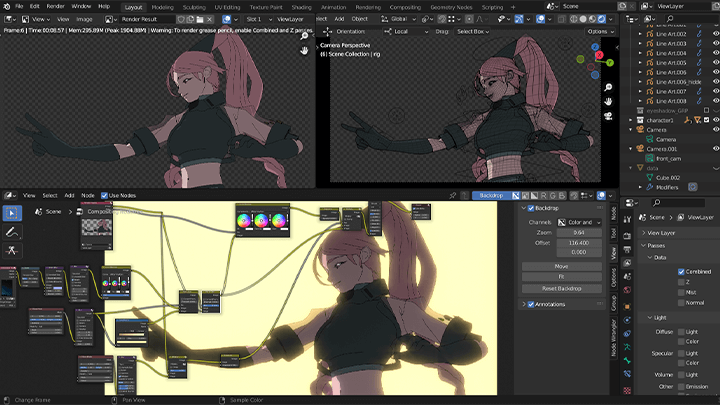
Task: Toggle the Use Nodes checkbox
Action: pyautogui.click(x=104, y=196)
